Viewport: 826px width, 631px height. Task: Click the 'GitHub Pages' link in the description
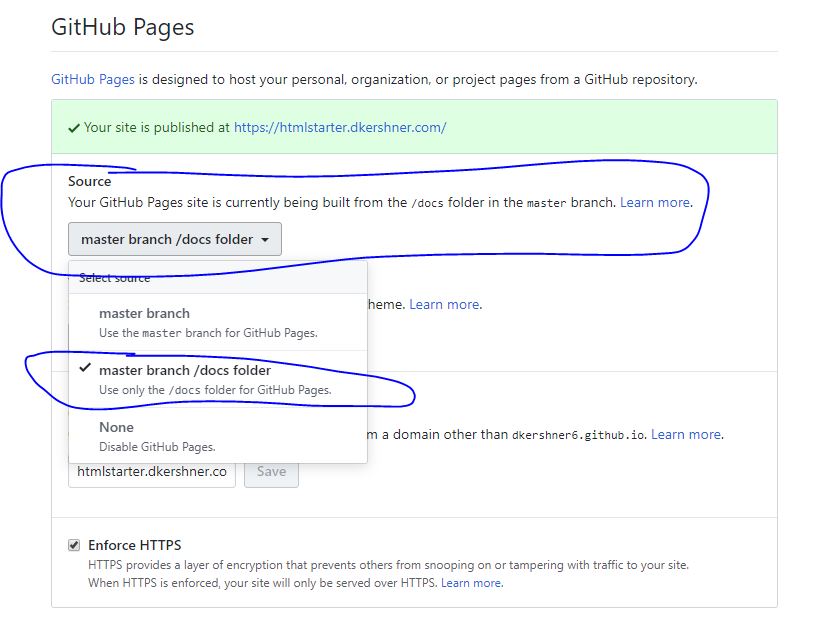click(x=93, y=79)
